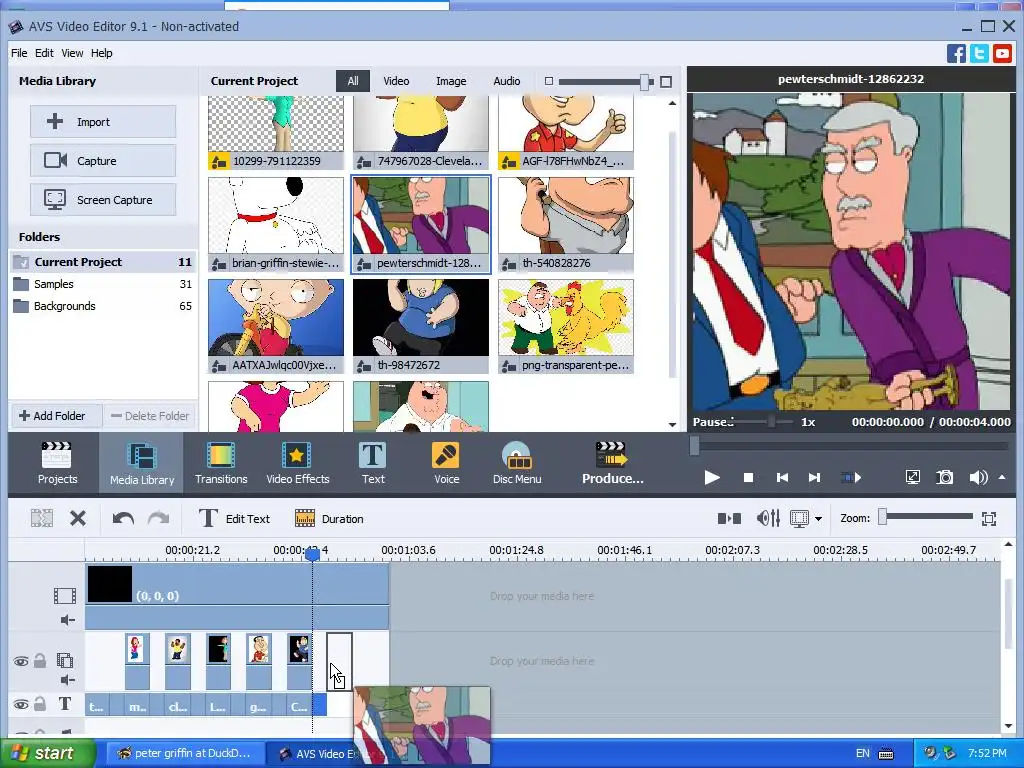Select the brian-griffin-stewie thumbnail
Image resolution: width=1024 pixels, height=768 pixels.
pos(276,224)
